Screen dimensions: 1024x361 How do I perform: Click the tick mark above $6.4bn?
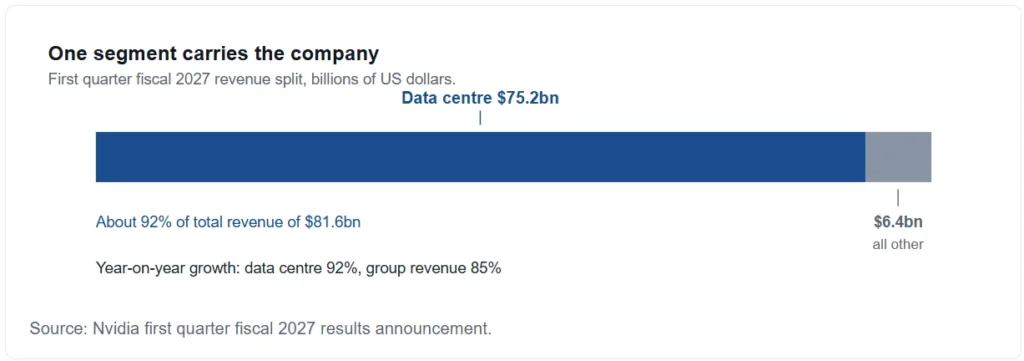click(x=898, y=198)
